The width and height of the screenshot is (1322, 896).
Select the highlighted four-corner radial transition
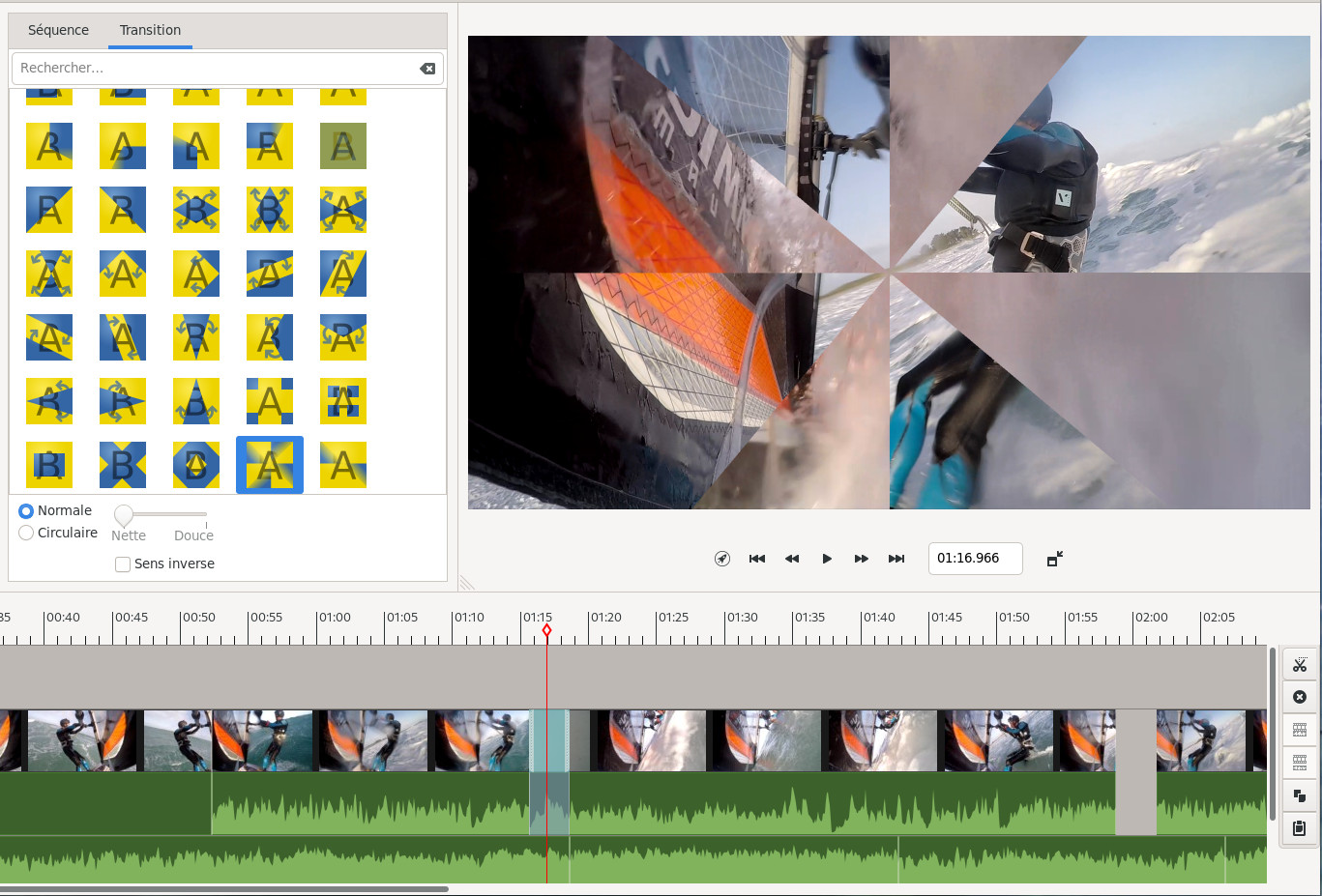click(270, 465)
